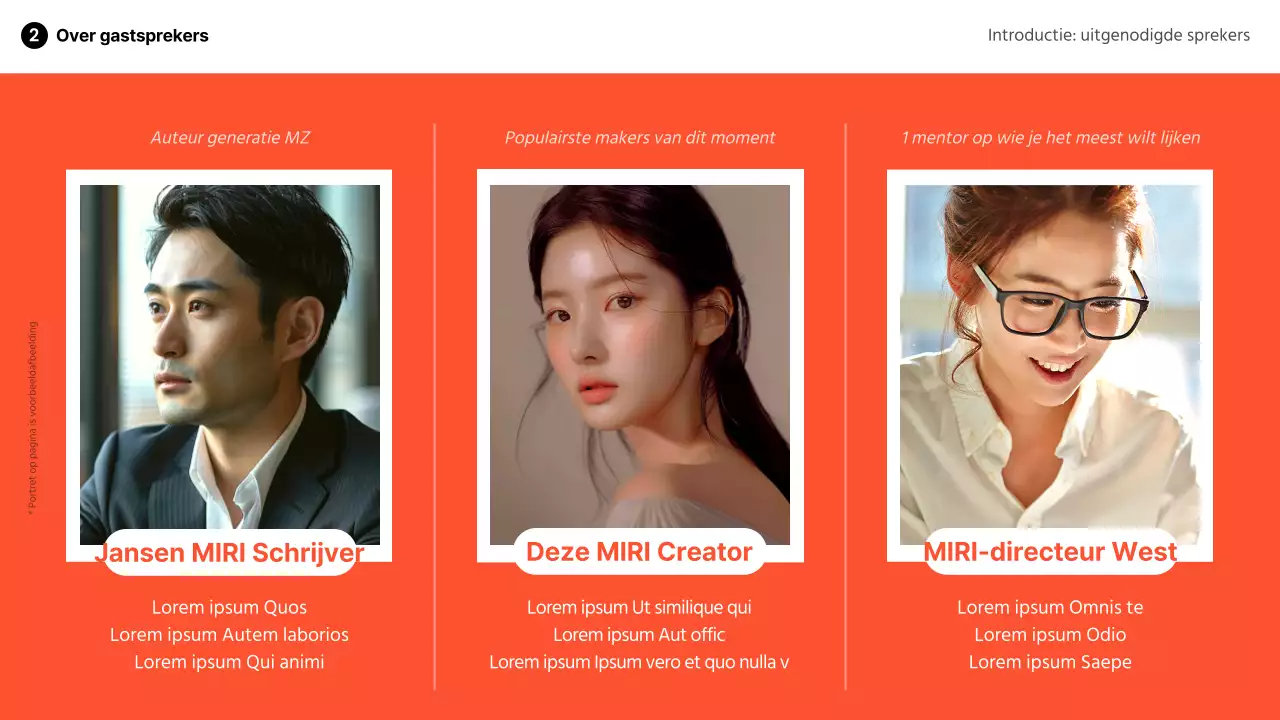This screenshot has width=1280, height=720.
Task: Click the 'MIRI-directeur West' name label
Action: pyautogui.click(x=1050, y=551)
